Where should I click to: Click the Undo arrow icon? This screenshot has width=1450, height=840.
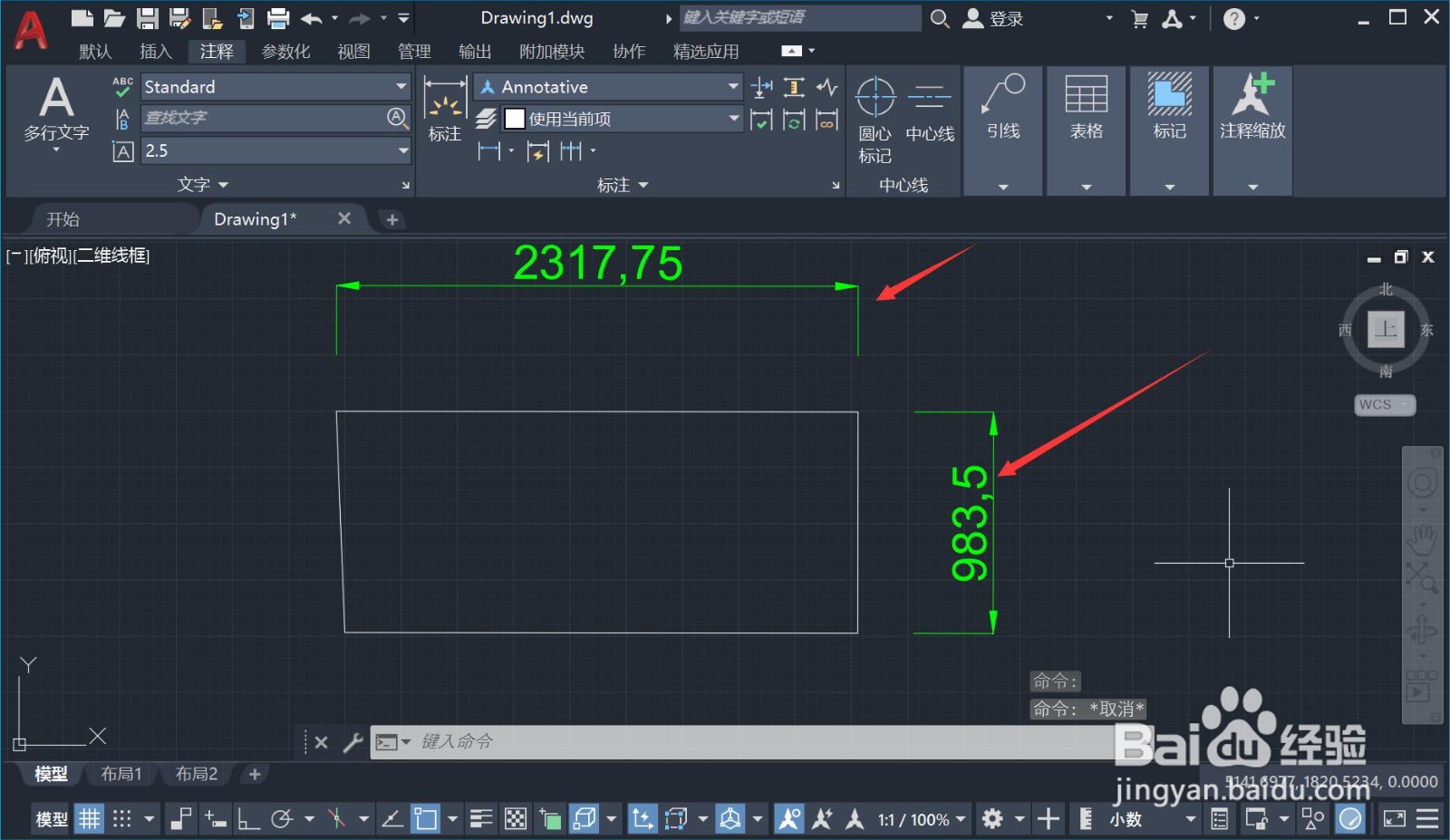[x=312, y=18]
